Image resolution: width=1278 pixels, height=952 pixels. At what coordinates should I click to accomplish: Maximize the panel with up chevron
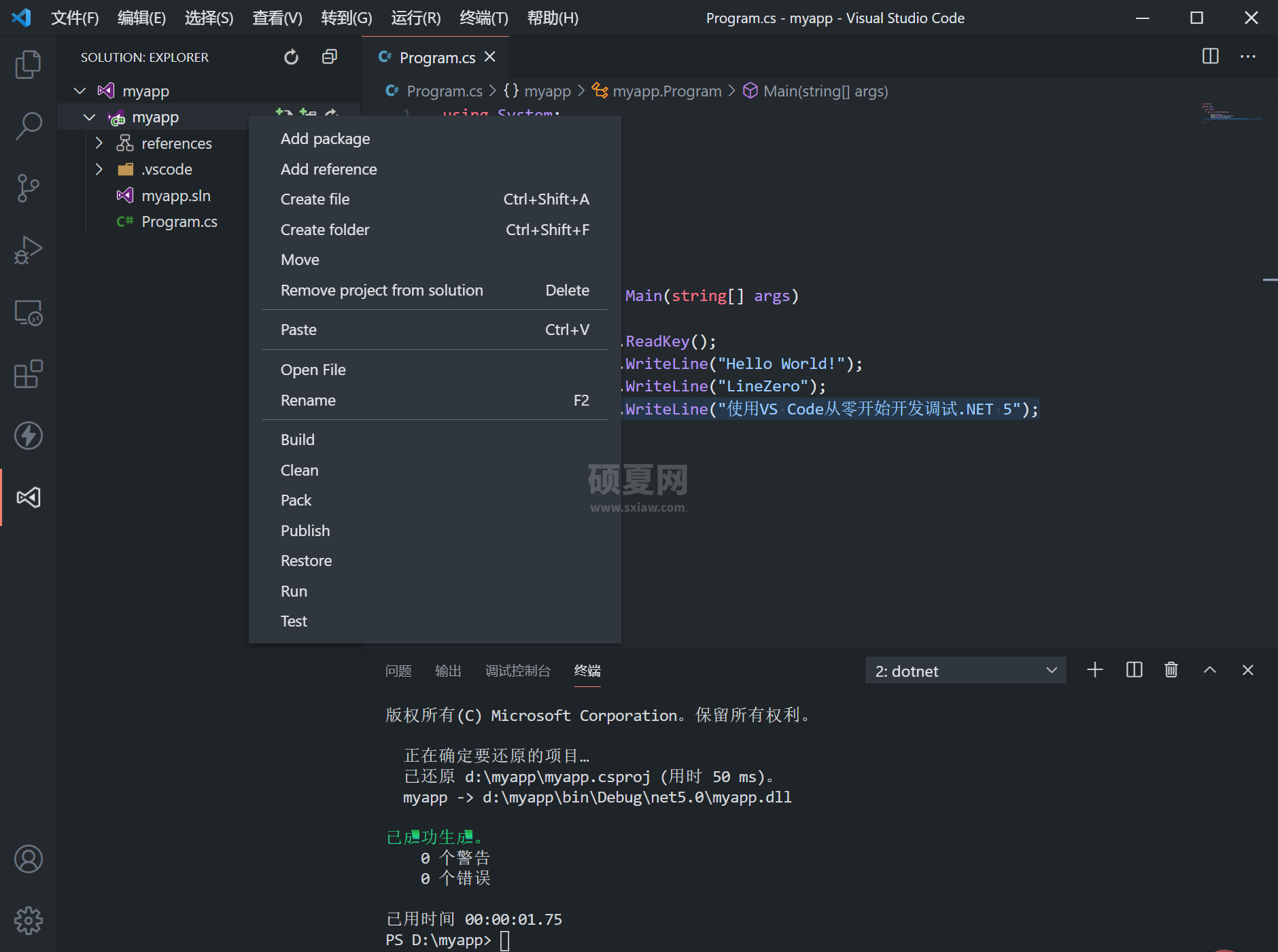click(1210, 670)
